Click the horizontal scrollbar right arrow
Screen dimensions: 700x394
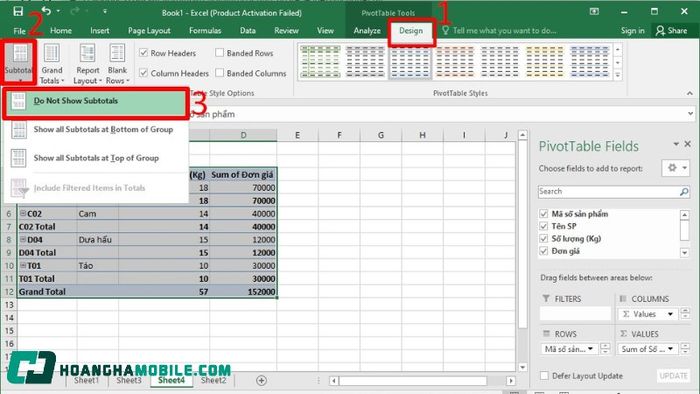(x=511, y=381)
